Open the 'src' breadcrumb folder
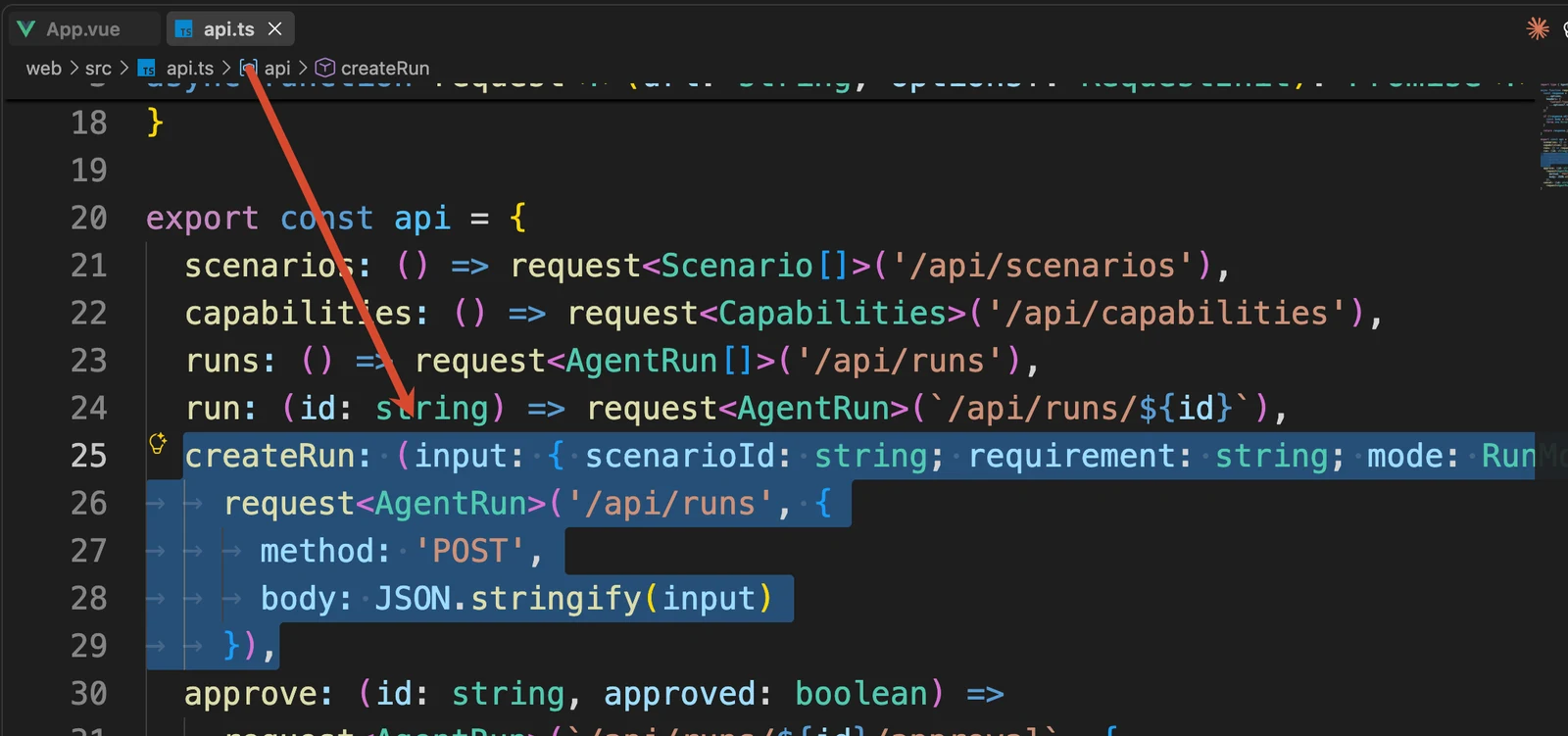 [98, 69]
